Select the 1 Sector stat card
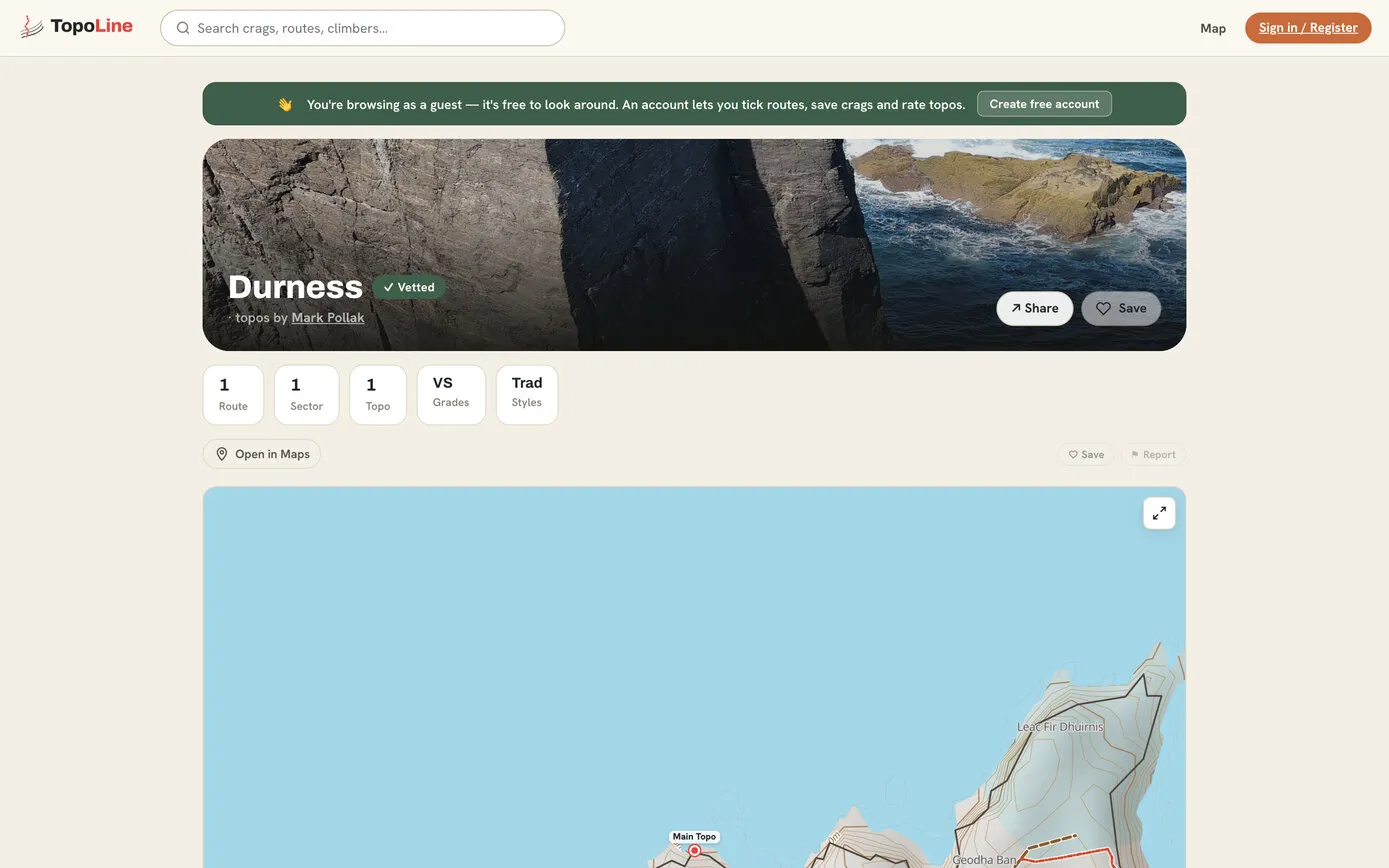Screen dimensions: 1389x868 click(x=306, y=394)
